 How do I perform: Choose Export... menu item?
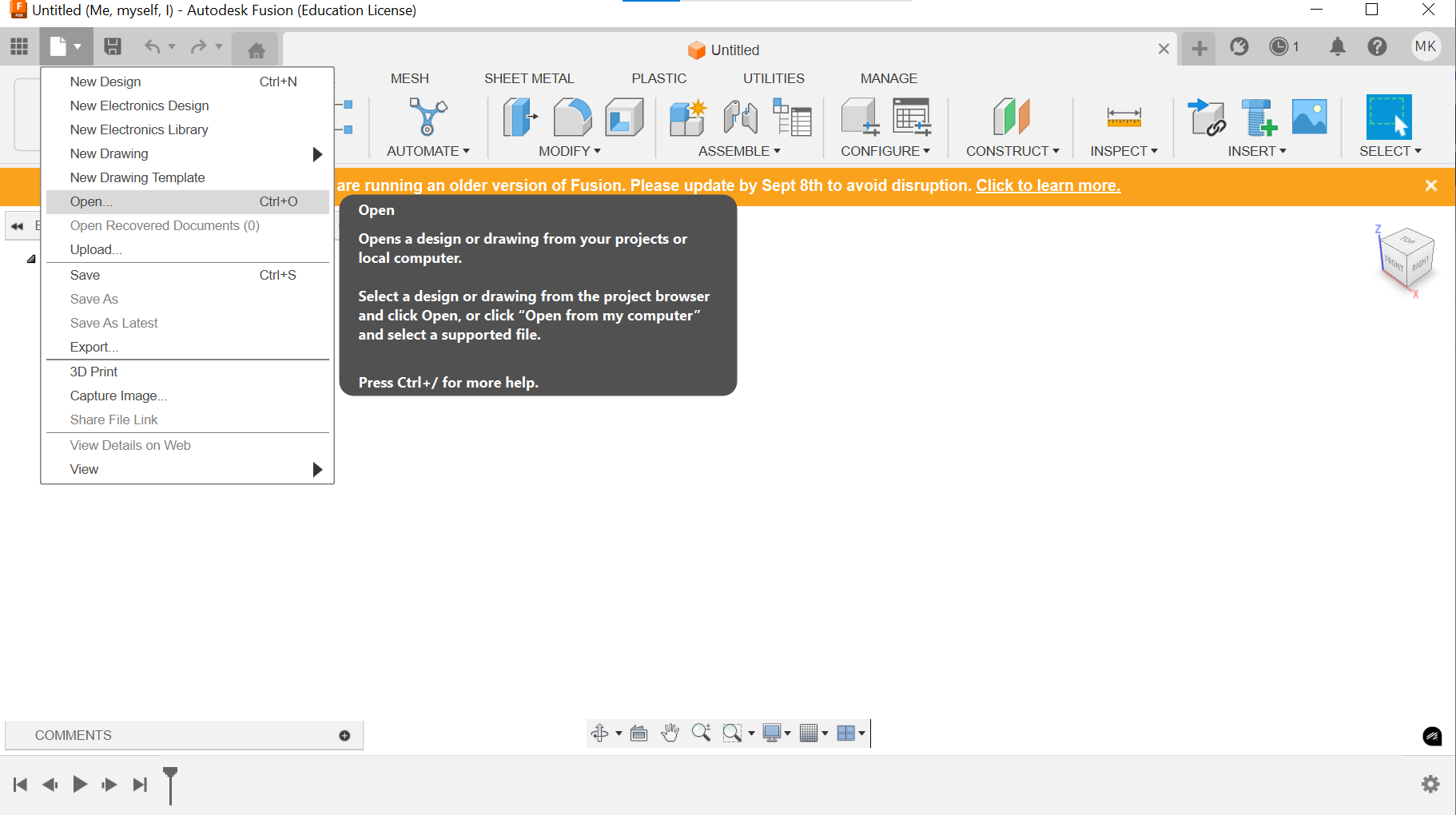click(x=188, y=347)
